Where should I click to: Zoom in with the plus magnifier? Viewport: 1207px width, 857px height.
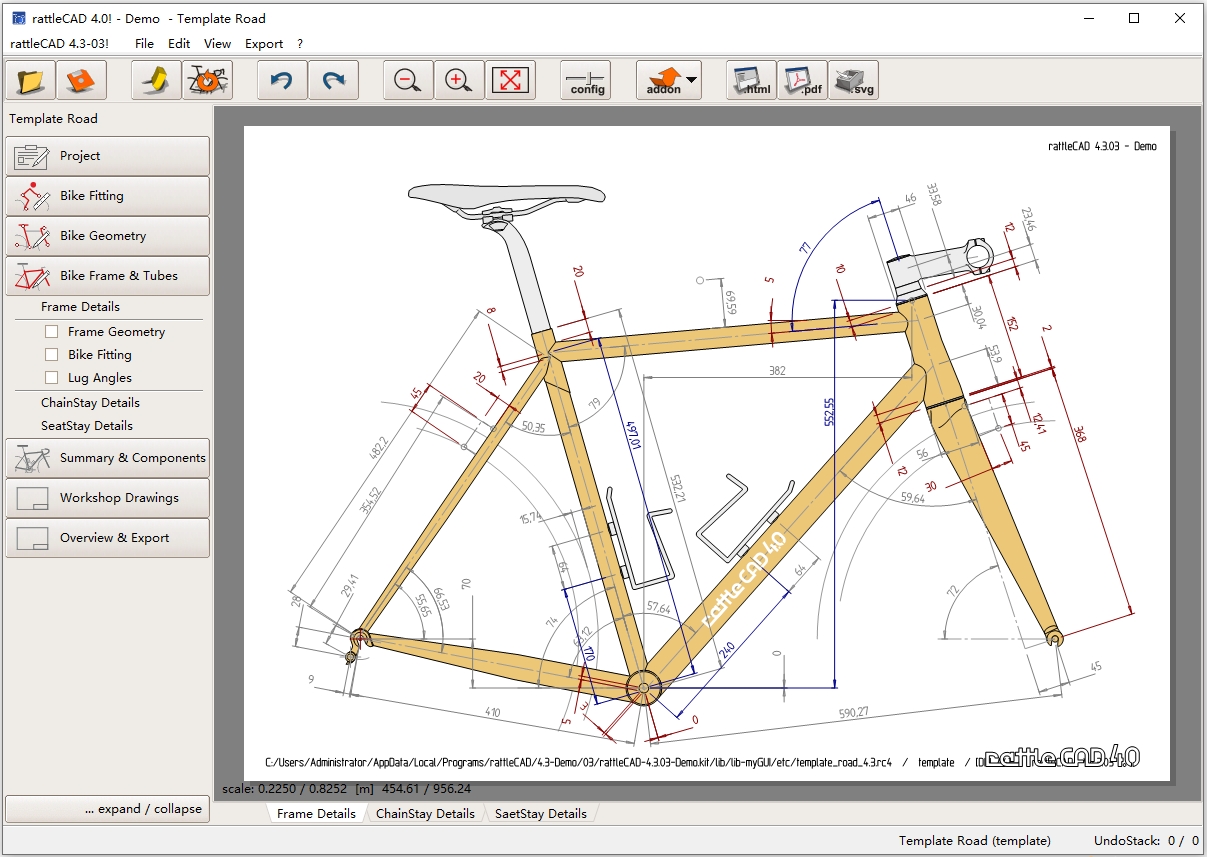(459, 80)
